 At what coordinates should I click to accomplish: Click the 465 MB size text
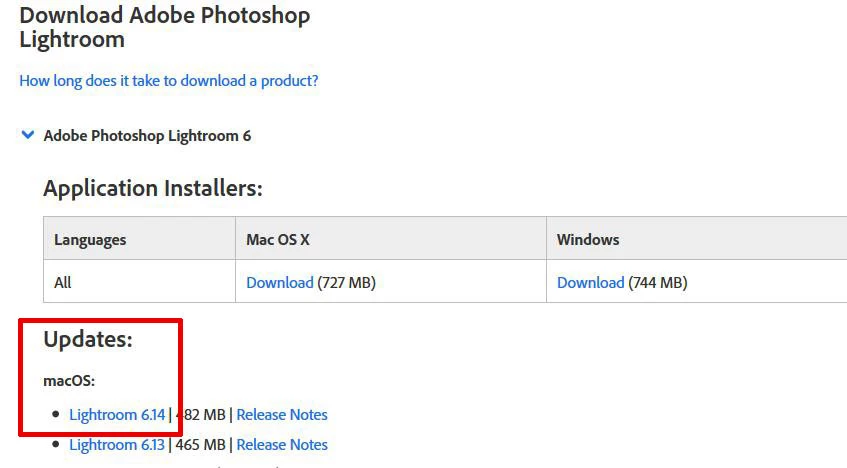pyautogui.click(x=200, y=445)
